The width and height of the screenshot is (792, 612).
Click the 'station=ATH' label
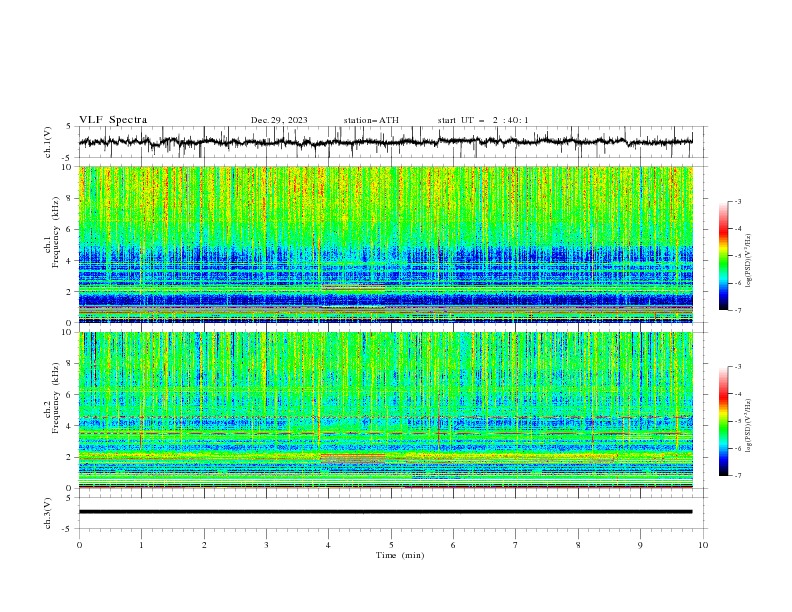point(371,120)
